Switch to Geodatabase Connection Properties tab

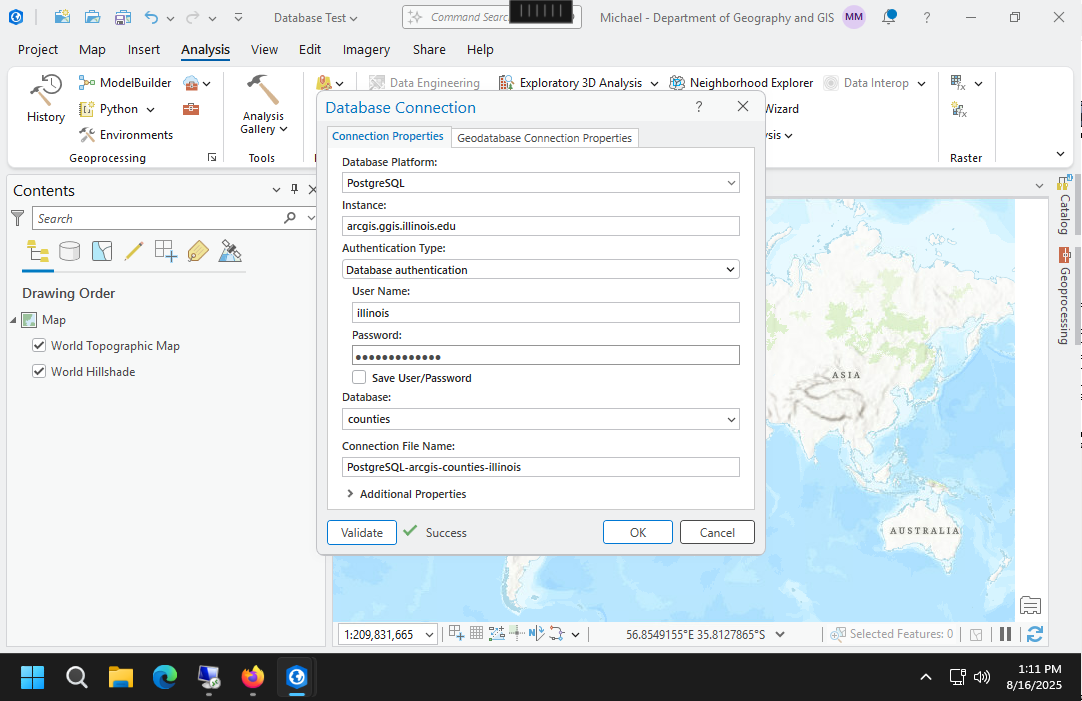tap(544, 138)
